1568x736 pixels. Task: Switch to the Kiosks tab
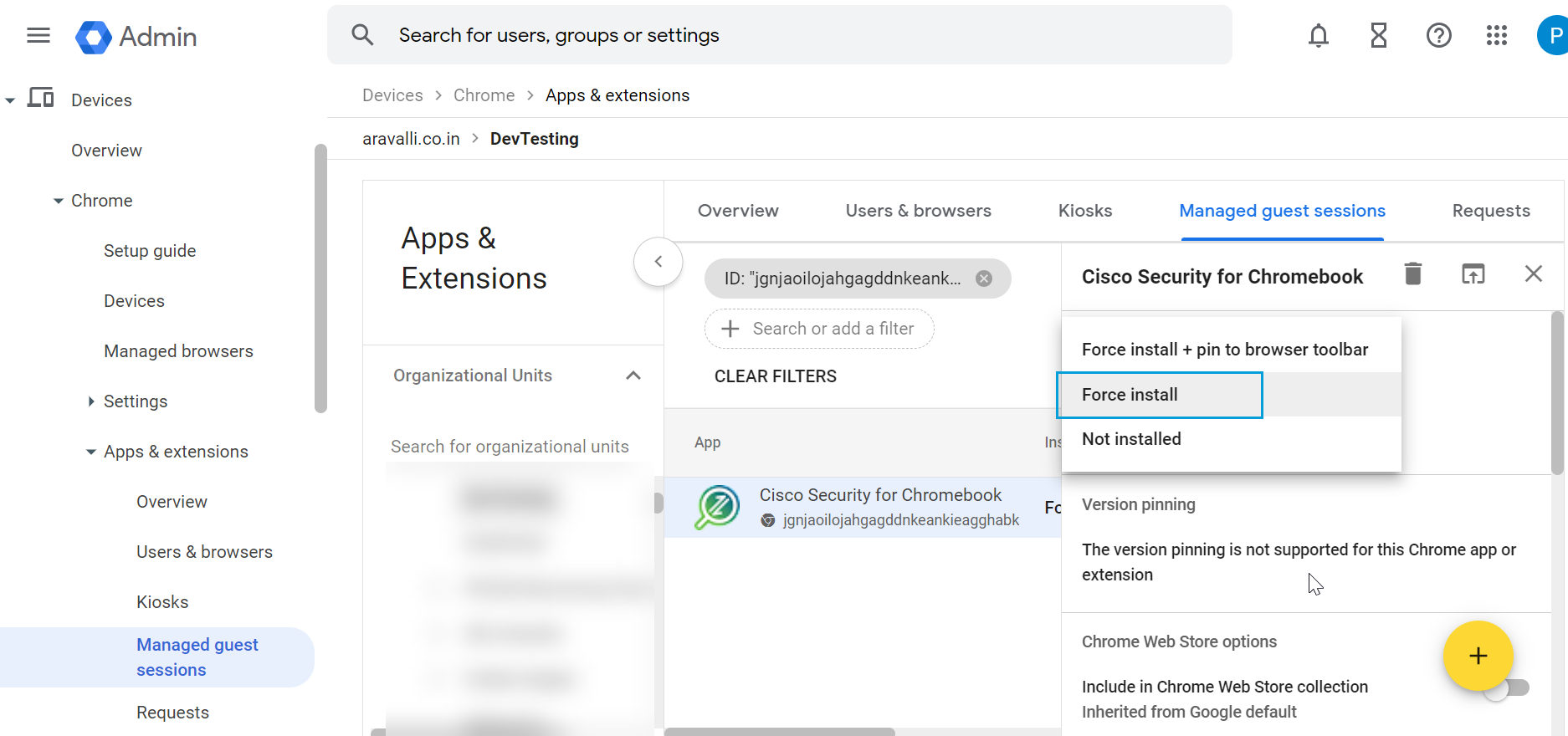tap(1085, 211)
